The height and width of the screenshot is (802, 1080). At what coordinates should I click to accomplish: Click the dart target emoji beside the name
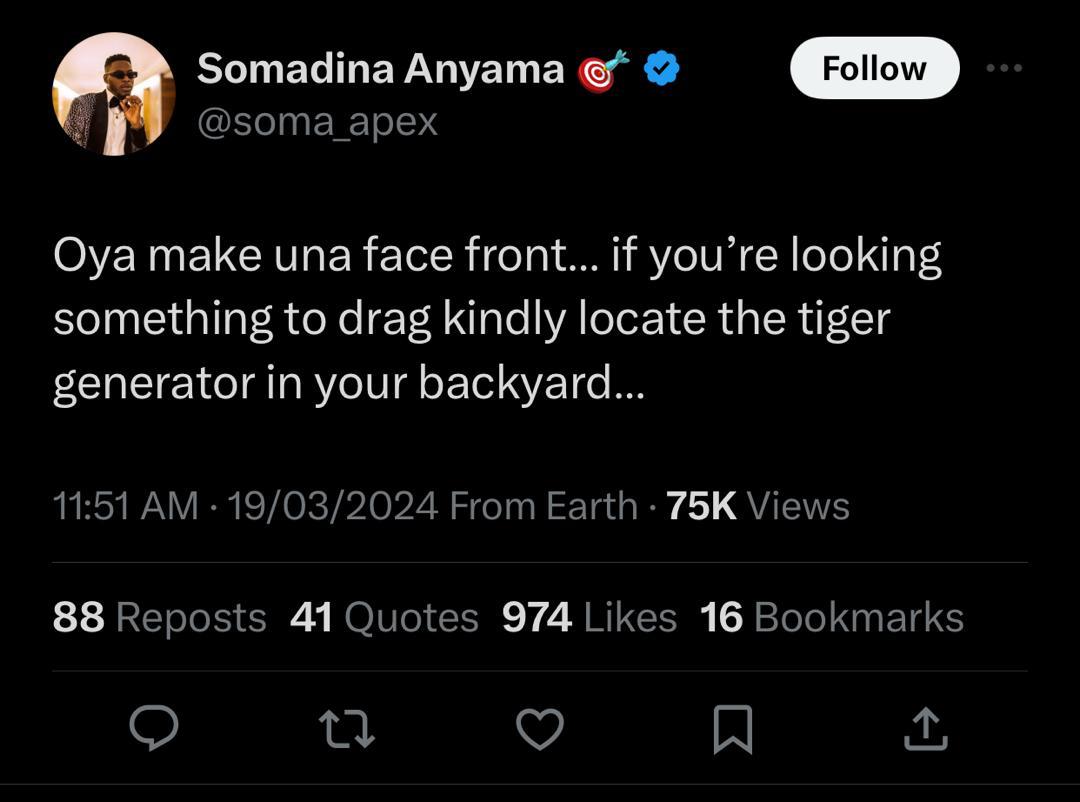605,69
